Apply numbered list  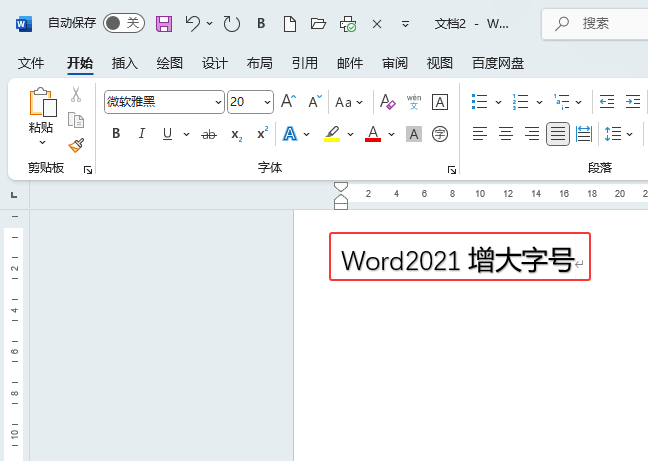tap(520, 102)
